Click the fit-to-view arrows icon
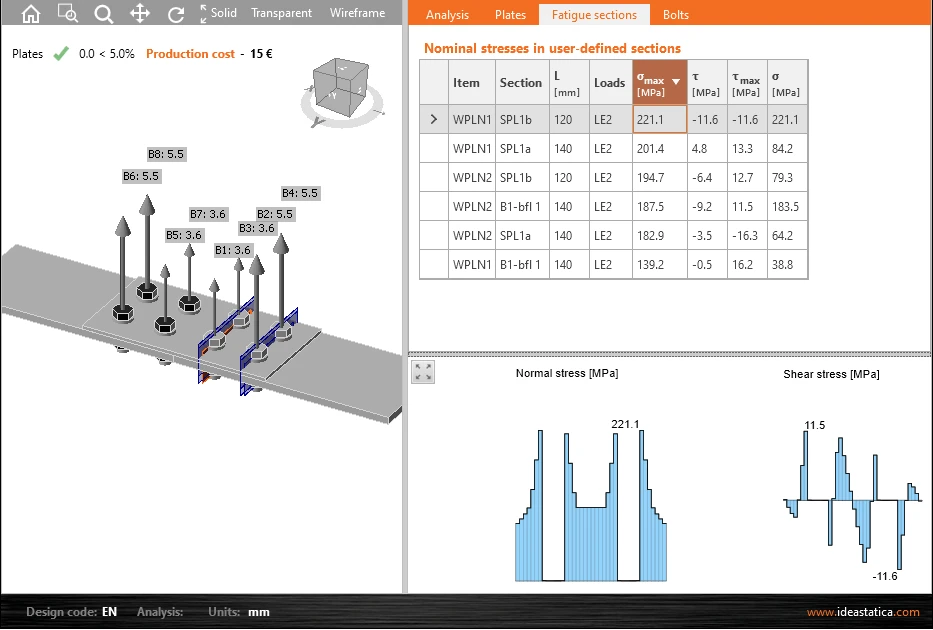The height and width of the screenshot is (630, 933). coord(203,13)
